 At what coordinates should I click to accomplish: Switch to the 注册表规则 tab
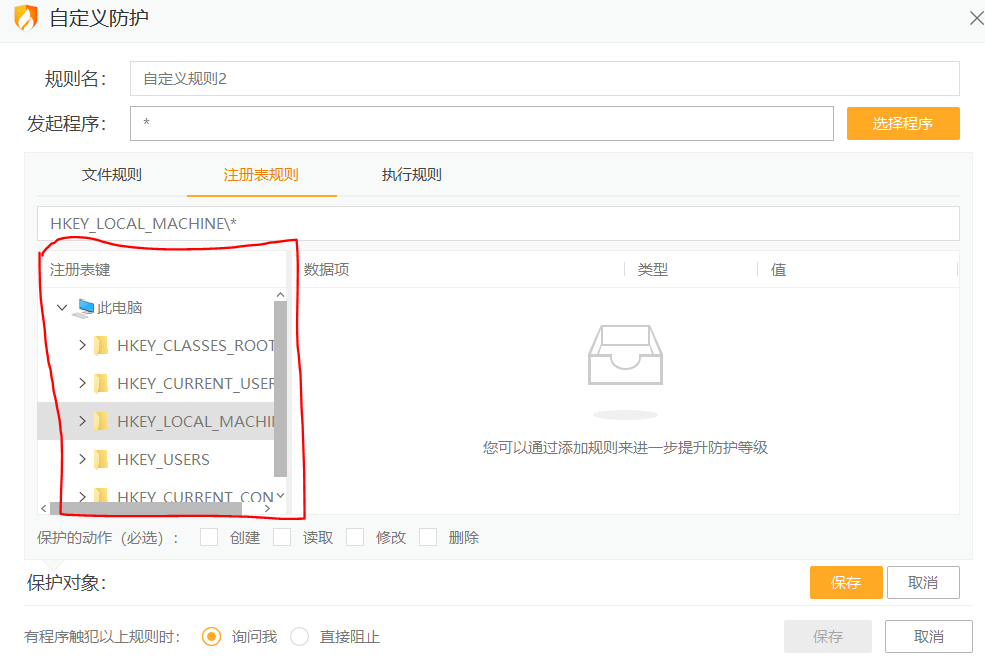[261, 175]
